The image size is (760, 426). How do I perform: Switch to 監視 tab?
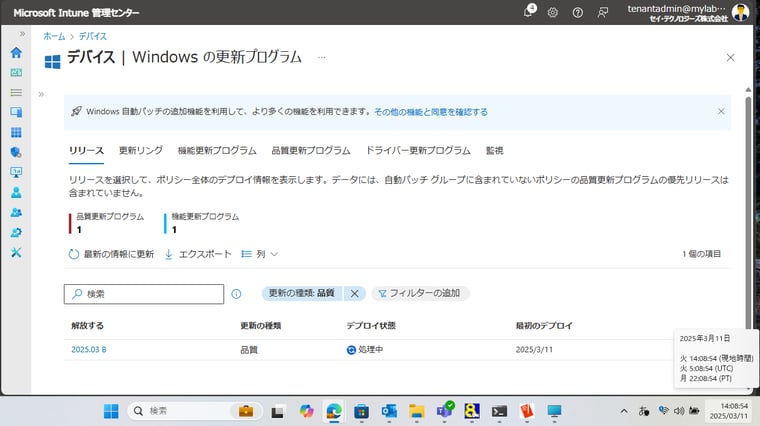(494, 151)
